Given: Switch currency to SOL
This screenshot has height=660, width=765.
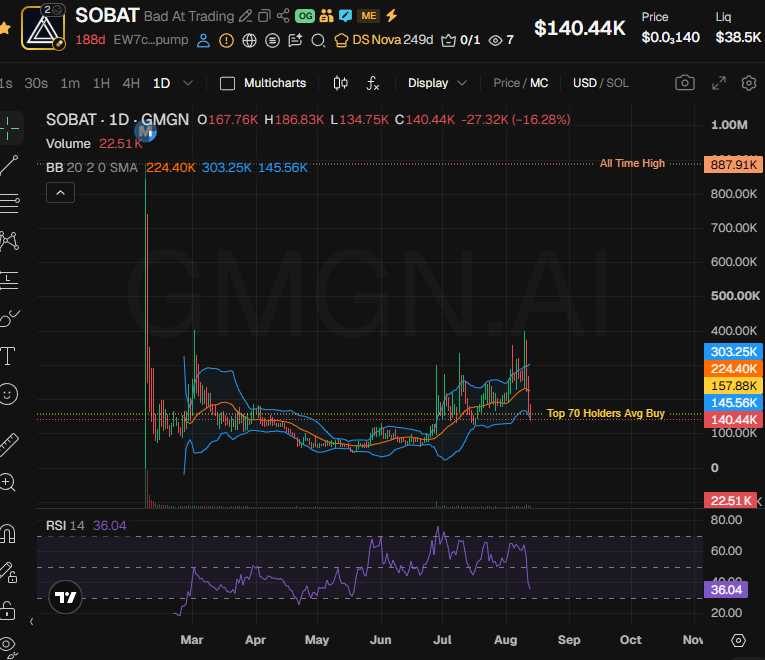Looking at the screenshot, I should [x=618, y=83].
